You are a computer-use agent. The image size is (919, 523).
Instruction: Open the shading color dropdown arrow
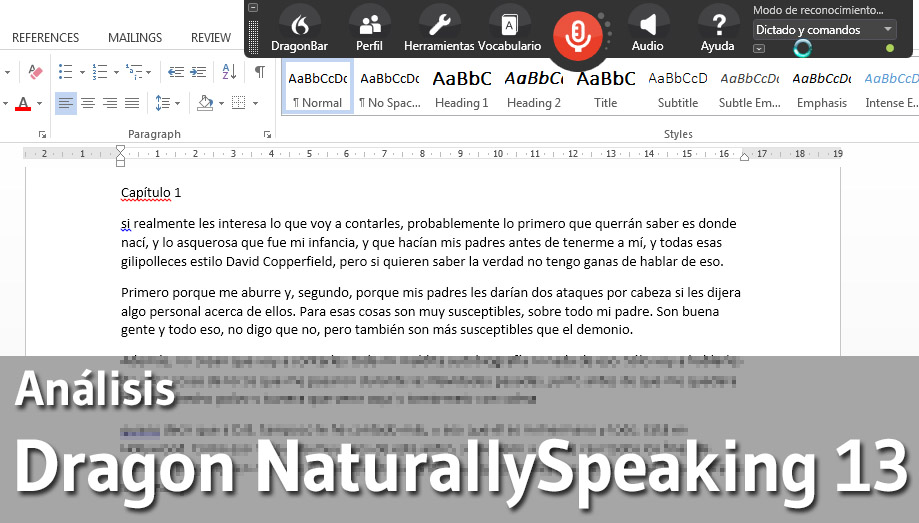point(222,104)
